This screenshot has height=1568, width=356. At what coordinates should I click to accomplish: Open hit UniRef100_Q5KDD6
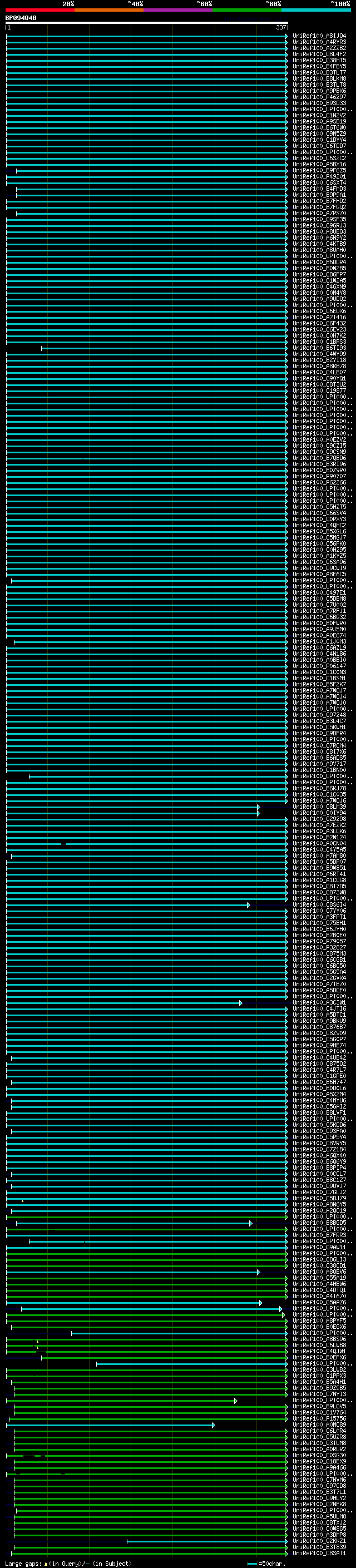coord(319,1125)
